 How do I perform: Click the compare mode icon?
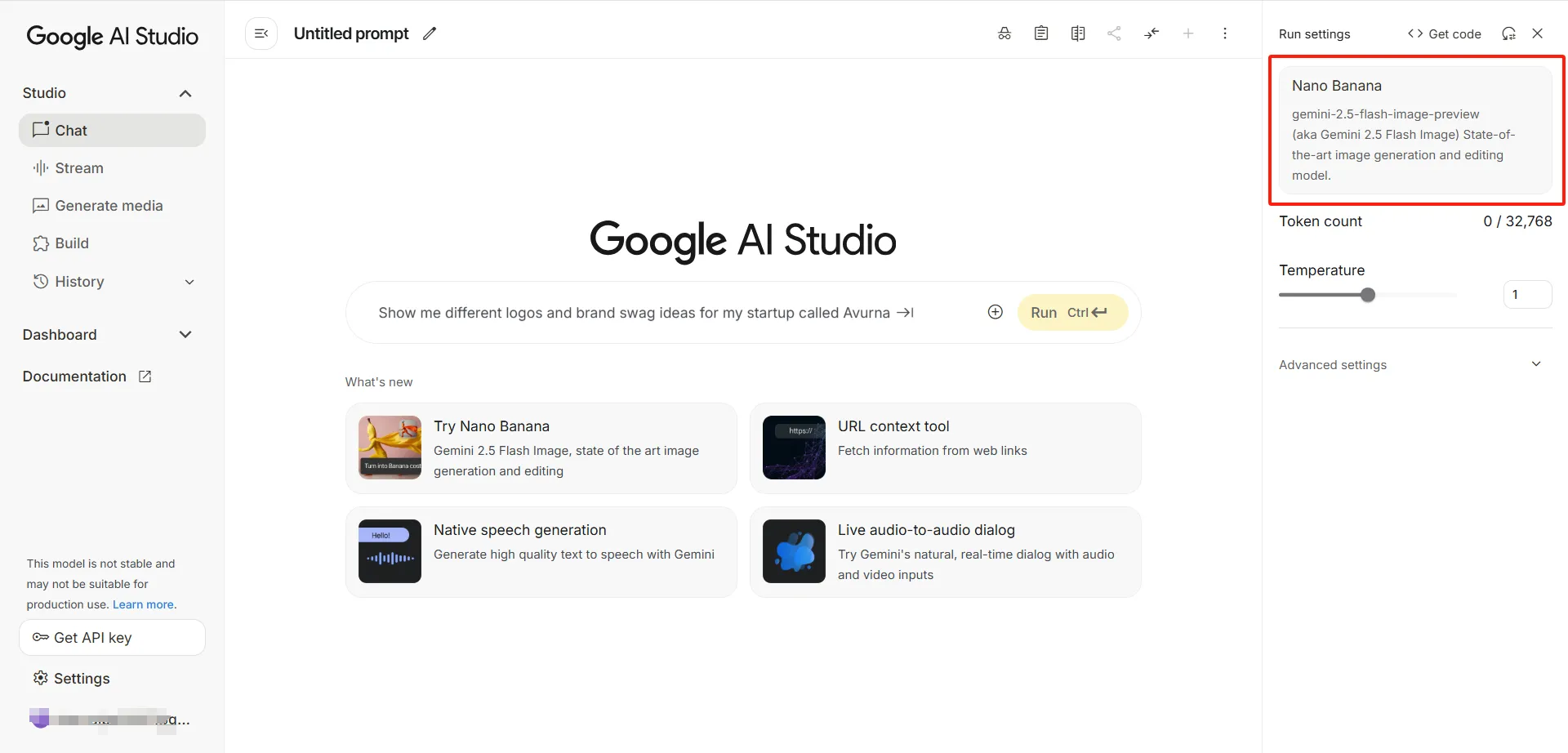point(1078,33)
